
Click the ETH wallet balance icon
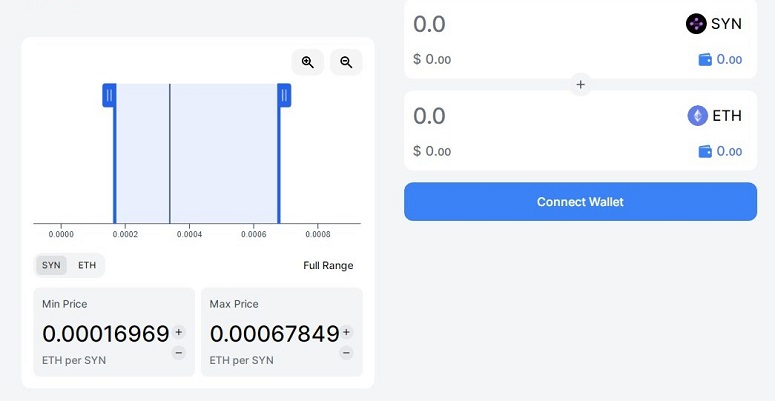705,152
